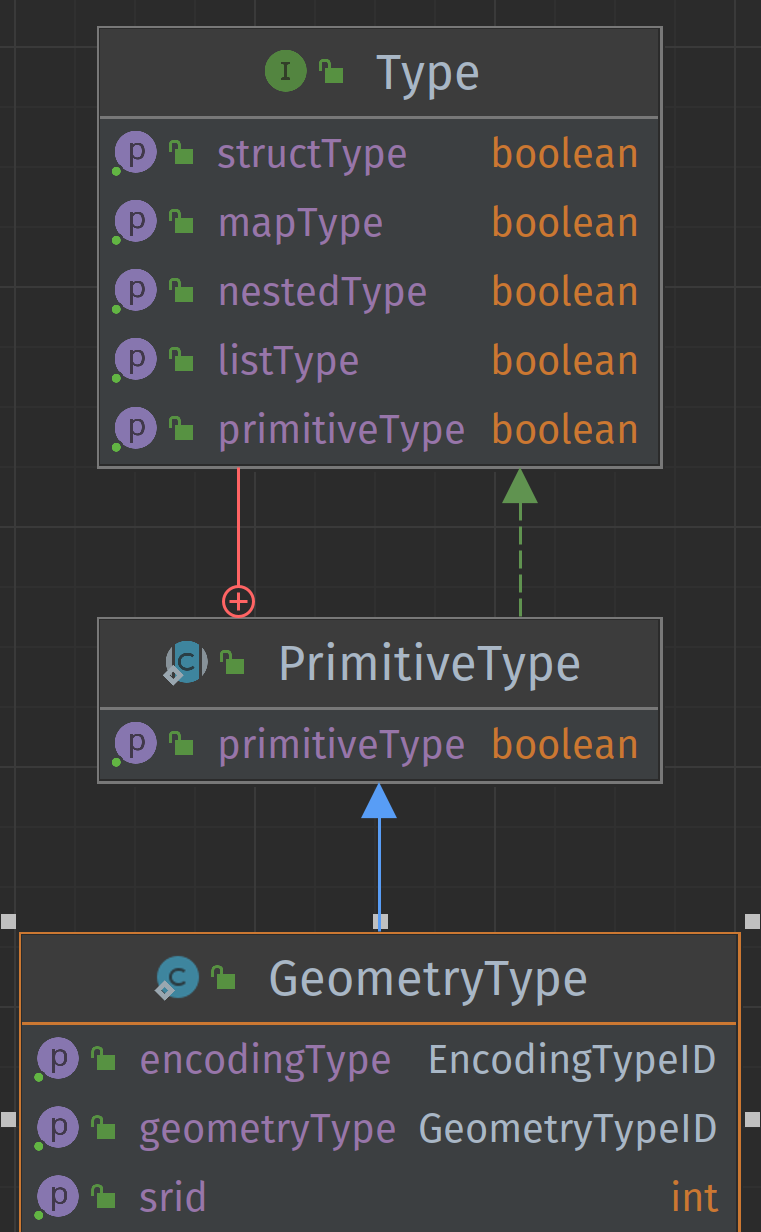Click the class icon beside PrimitiveType
Image resolution: width=761 pixels, height=1232 pixels.
[187, 663]
